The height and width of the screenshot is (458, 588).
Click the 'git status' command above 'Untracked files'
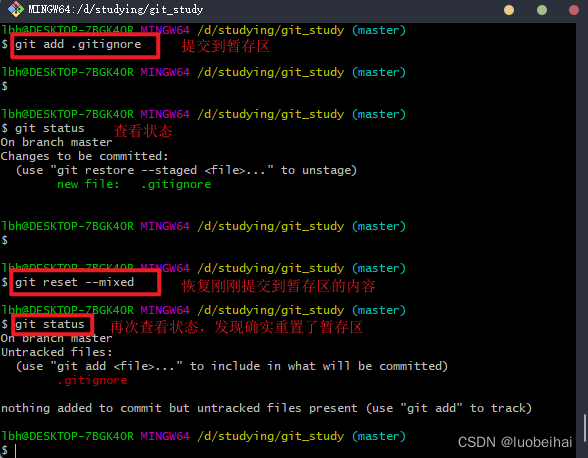click(x=50, y=324)
